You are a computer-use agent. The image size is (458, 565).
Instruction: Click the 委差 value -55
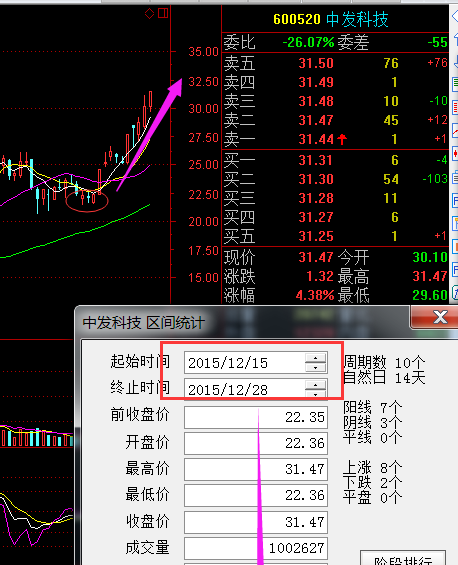pyautogui.click(x=437, y=43)
